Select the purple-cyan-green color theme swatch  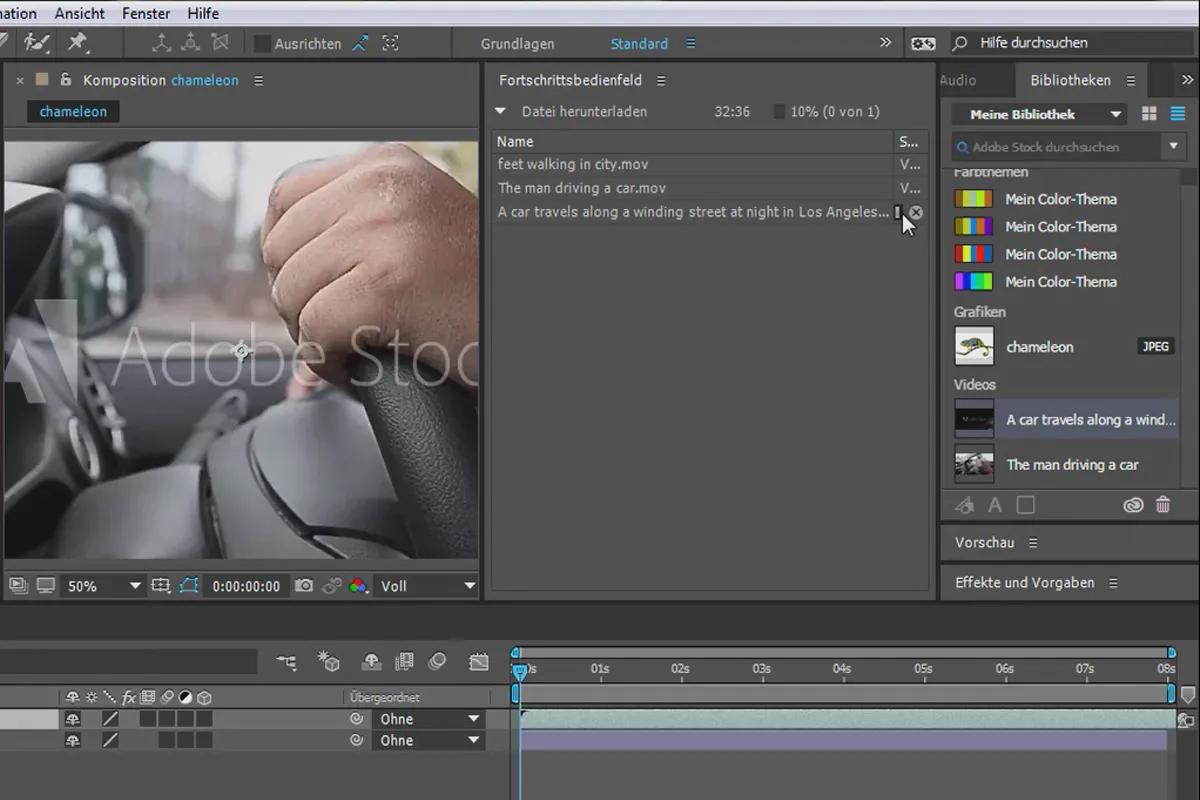(x=973, y=282)
